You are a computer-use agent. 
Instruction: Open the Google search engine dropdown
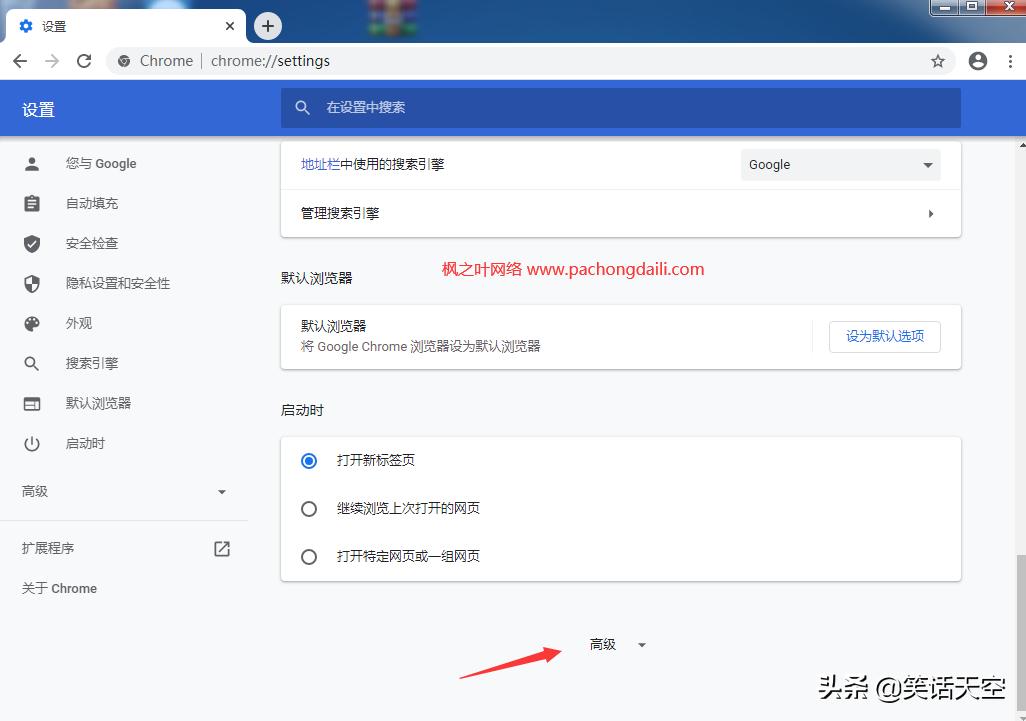[x=840, y=164]
